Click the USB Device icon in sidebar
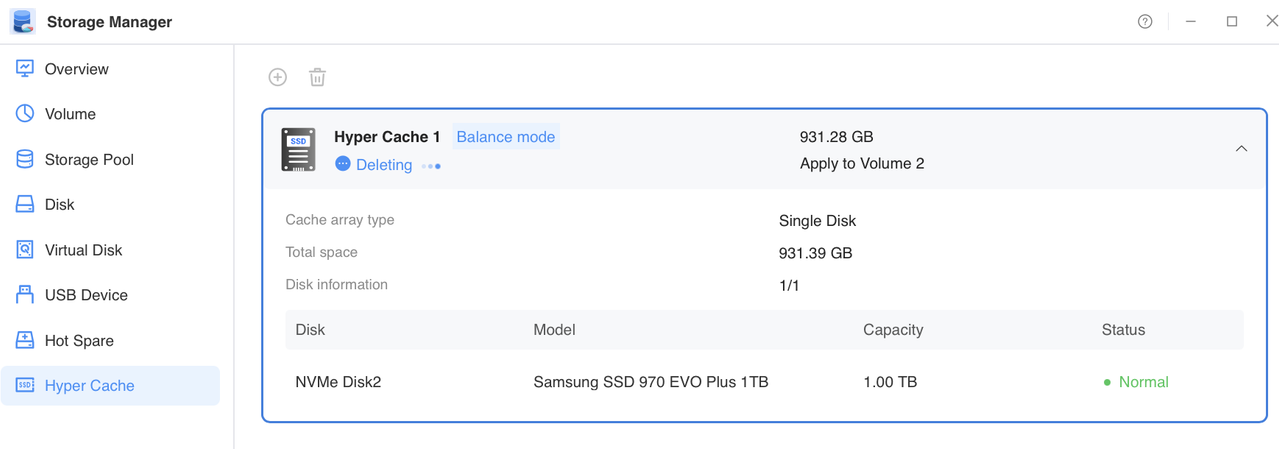 click(x=25, y=294)
